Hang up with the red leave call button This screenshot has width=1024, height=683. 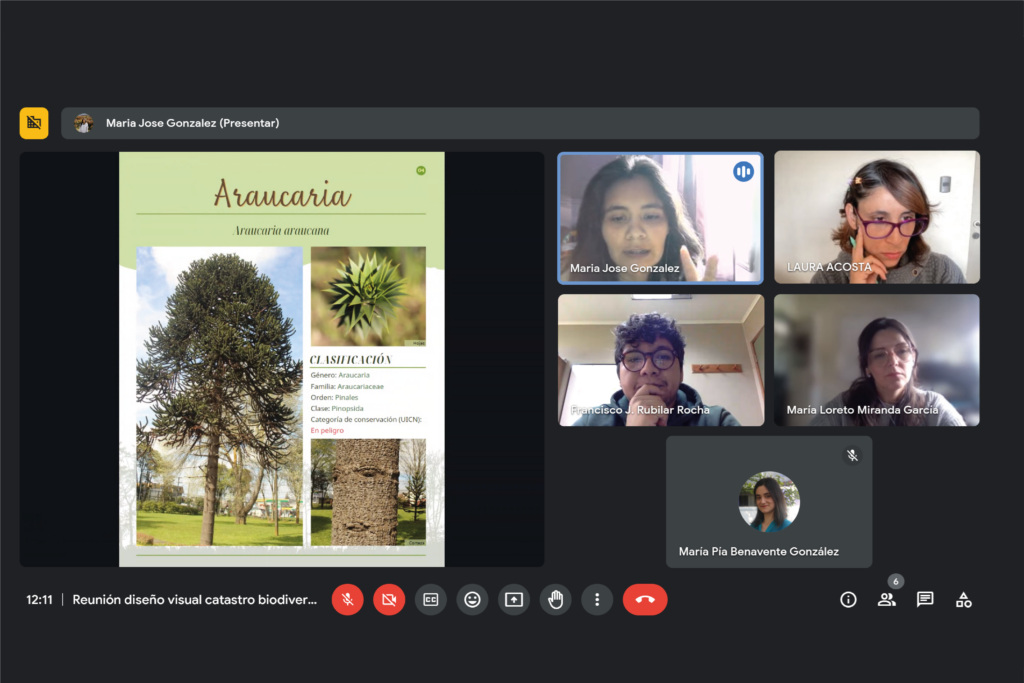[645, 600]
